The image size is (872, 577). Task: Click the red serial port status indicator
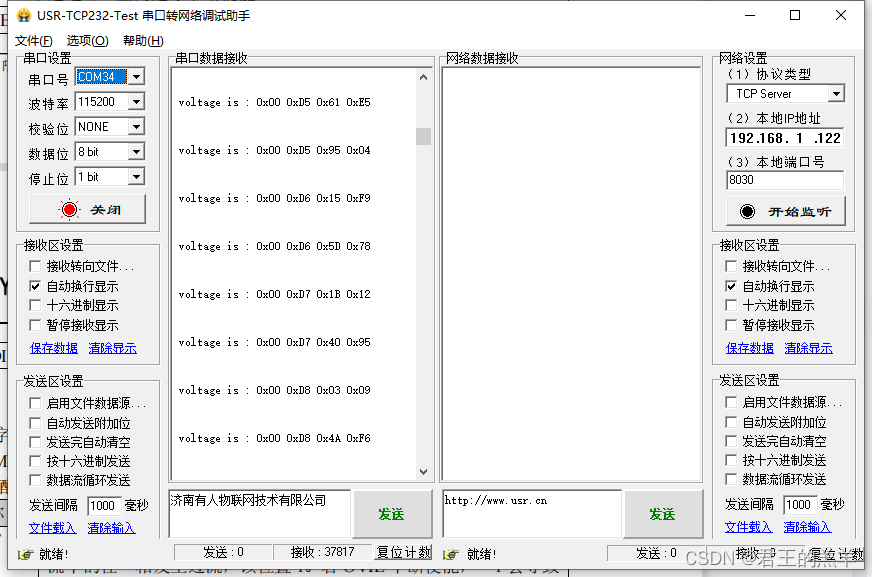point(70,210)
